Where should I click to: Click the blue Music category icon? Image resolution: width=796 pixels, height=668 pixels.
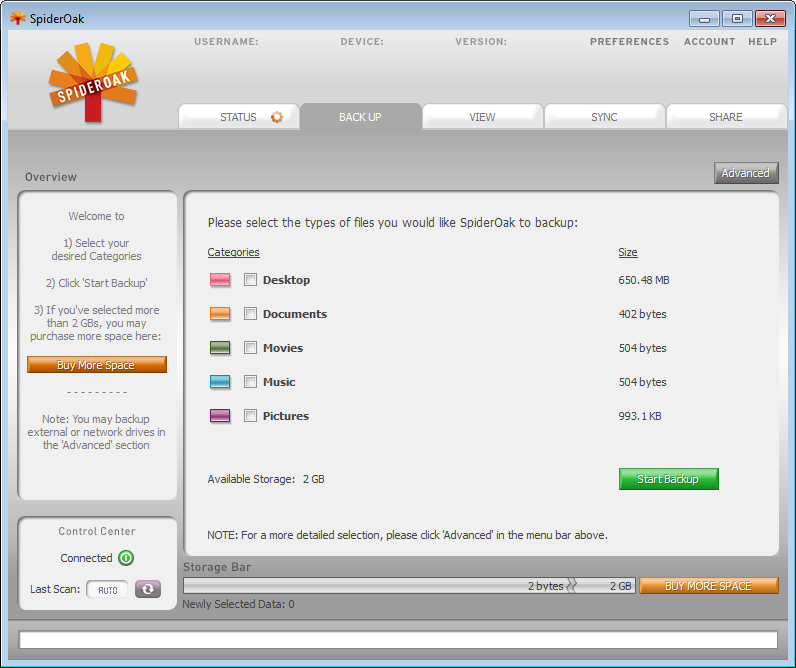[220, 383]
